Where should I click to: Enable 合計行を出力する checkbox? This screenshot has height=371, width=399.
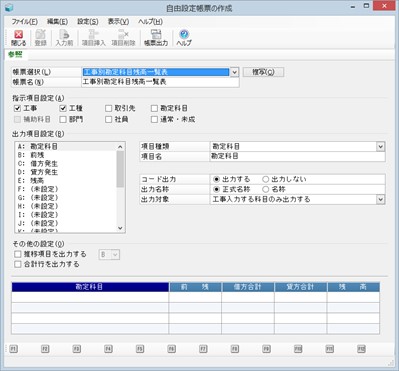[x=18, y=264]
